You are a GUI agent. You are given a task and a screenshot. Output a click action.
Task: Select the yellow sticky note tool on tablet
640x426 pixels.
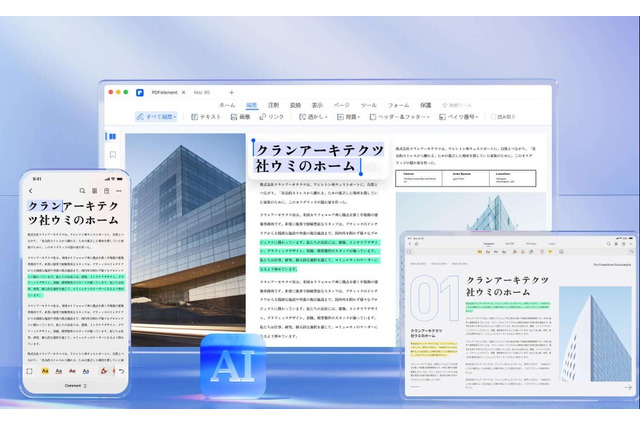550,252
